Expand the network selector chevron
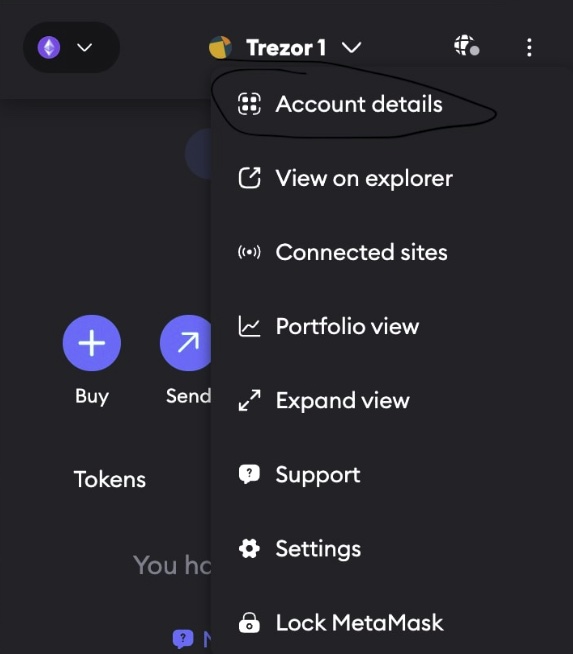This screenshot has height=654, width=573. [x=85, y=48]
